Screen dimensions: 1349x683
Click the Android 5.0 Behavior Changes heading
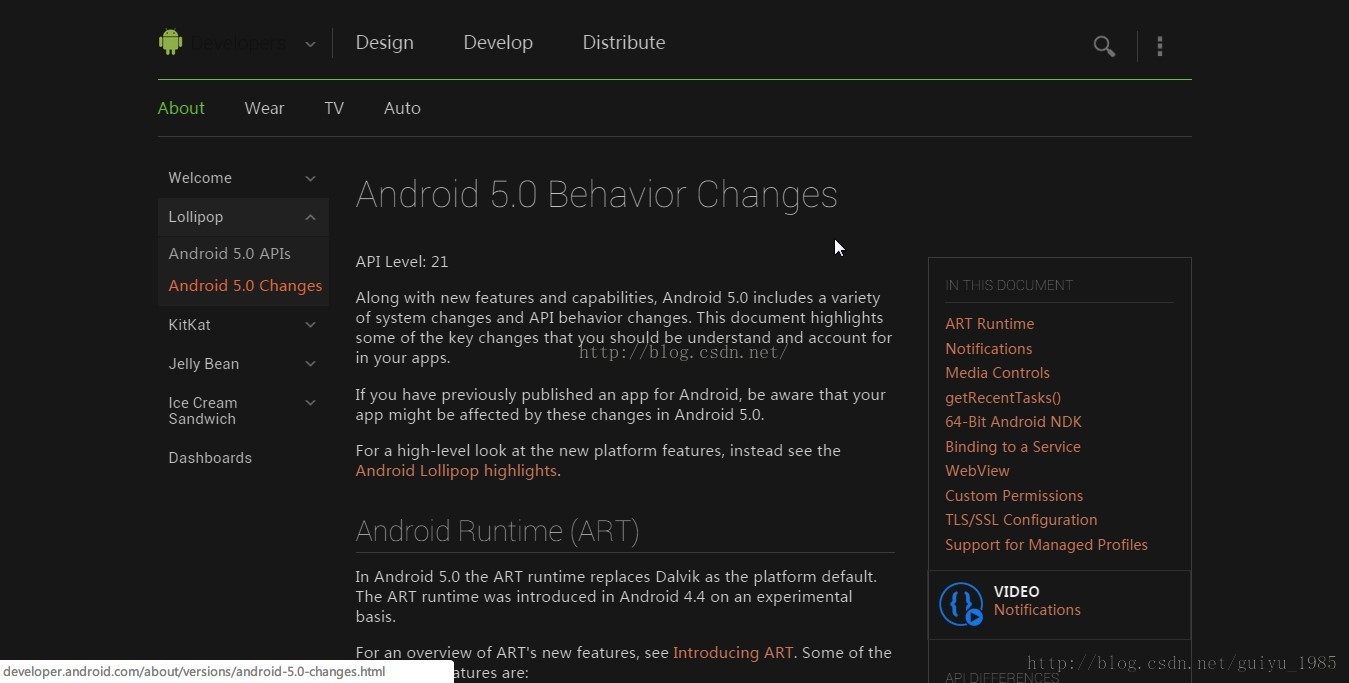click(x=596, y=194)
